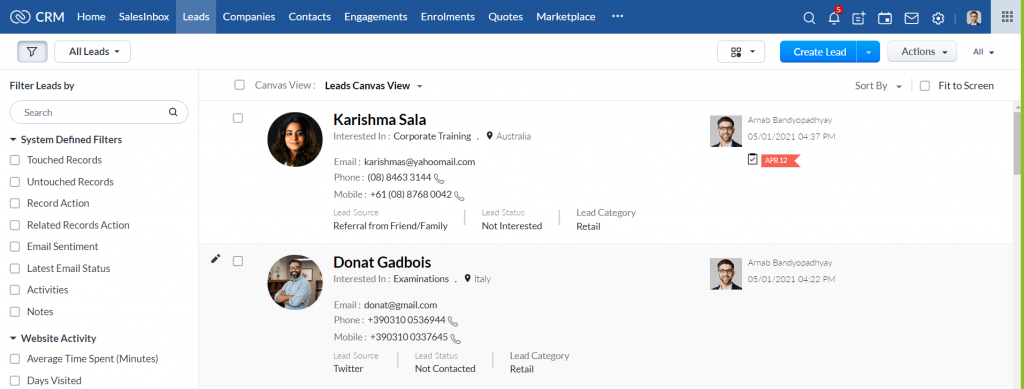Viewport: 1024px width, 389px height.
Task: Click owner avatar on Donat Gadbois's record
Action: click(726, 274)
